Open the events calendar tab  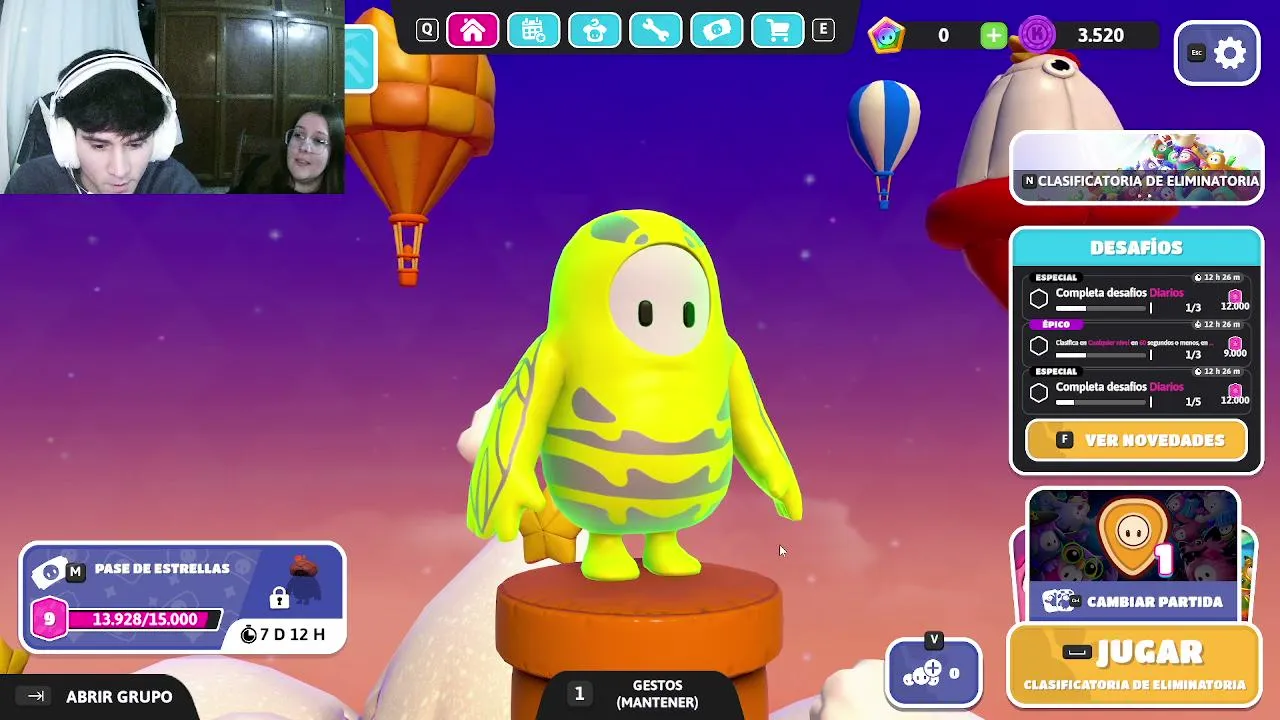click(534, 31)
